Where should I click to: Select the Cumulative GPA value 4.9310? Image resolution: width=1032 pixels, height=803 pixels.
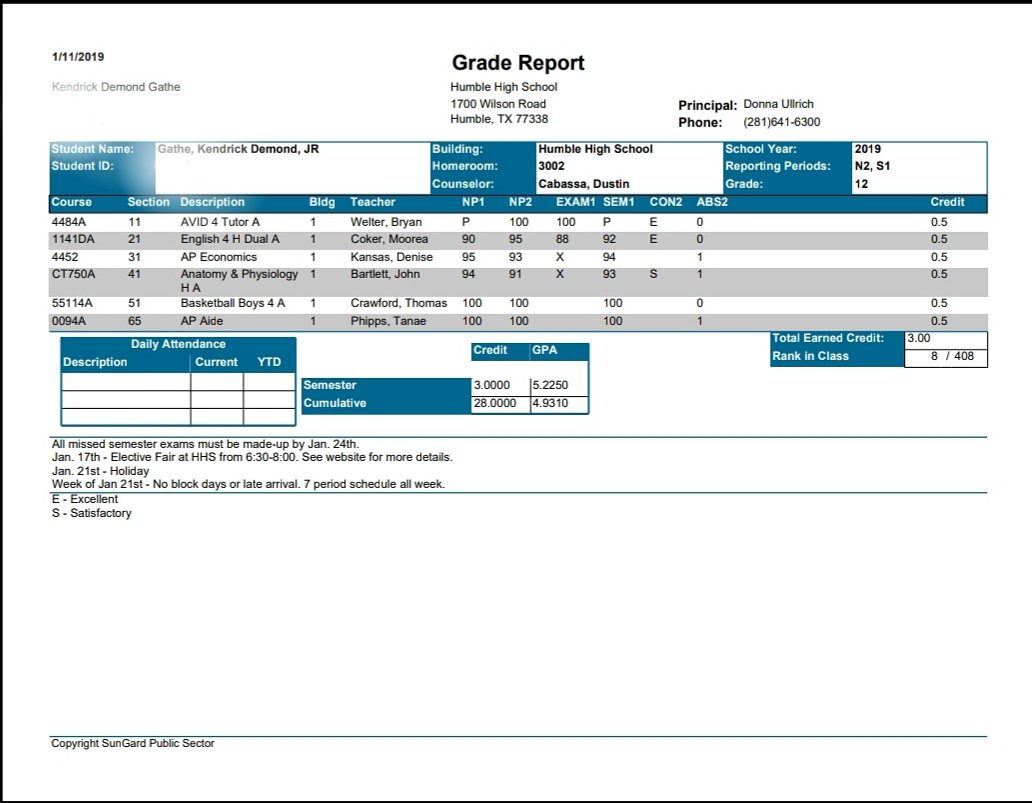551,404
